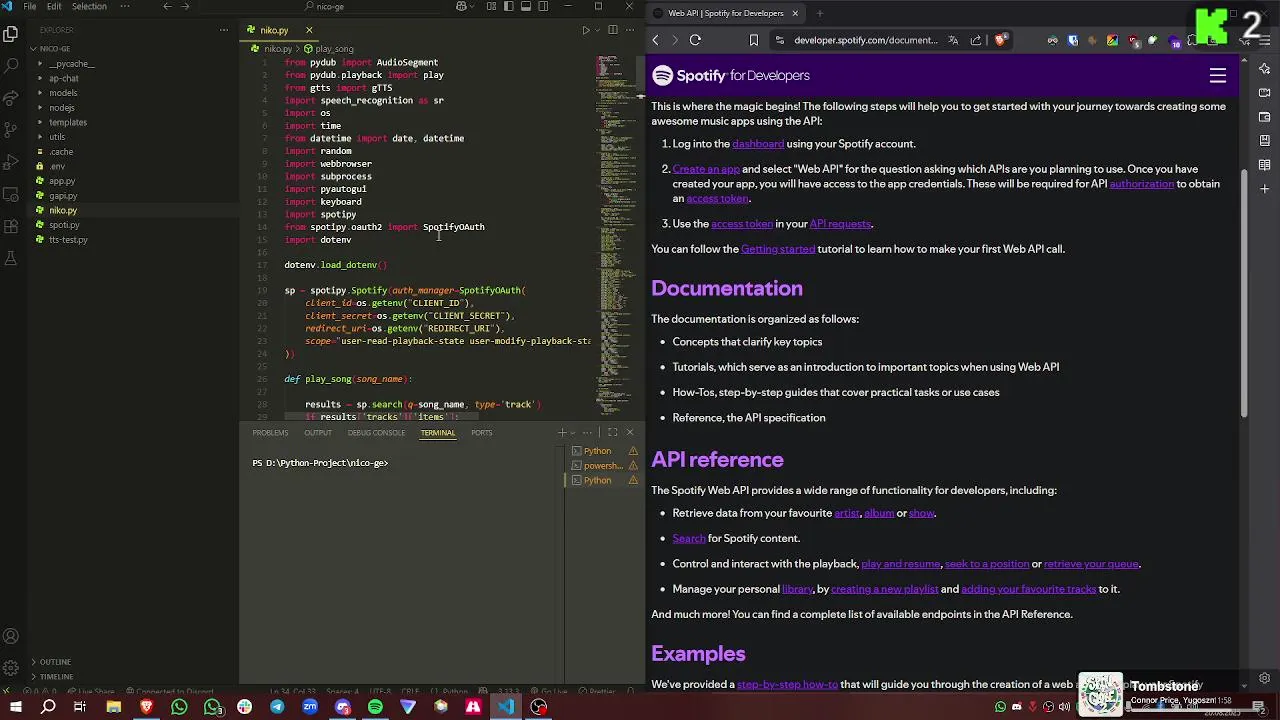Select the powershell terminal in terminal list
1280x720 pixels.
pyautogui.click(x=604, y=466)
